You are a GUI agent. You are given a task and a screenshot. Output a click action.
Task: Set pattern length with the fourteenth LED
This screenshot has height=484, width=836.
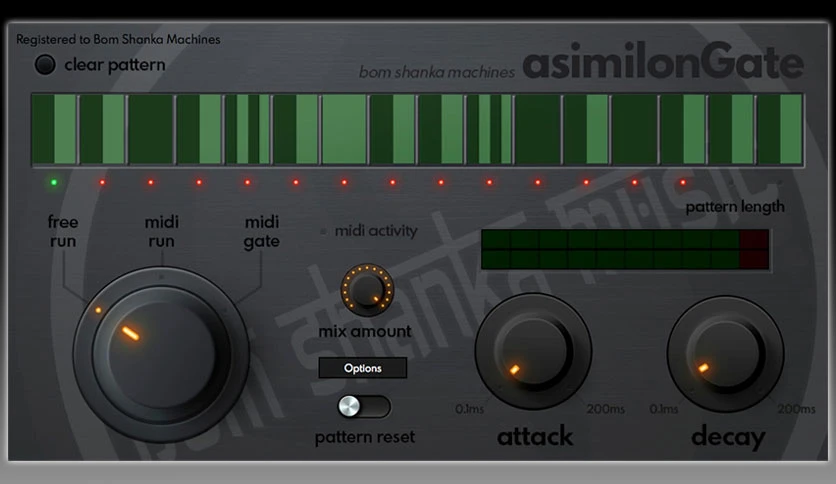coord(683,182)
